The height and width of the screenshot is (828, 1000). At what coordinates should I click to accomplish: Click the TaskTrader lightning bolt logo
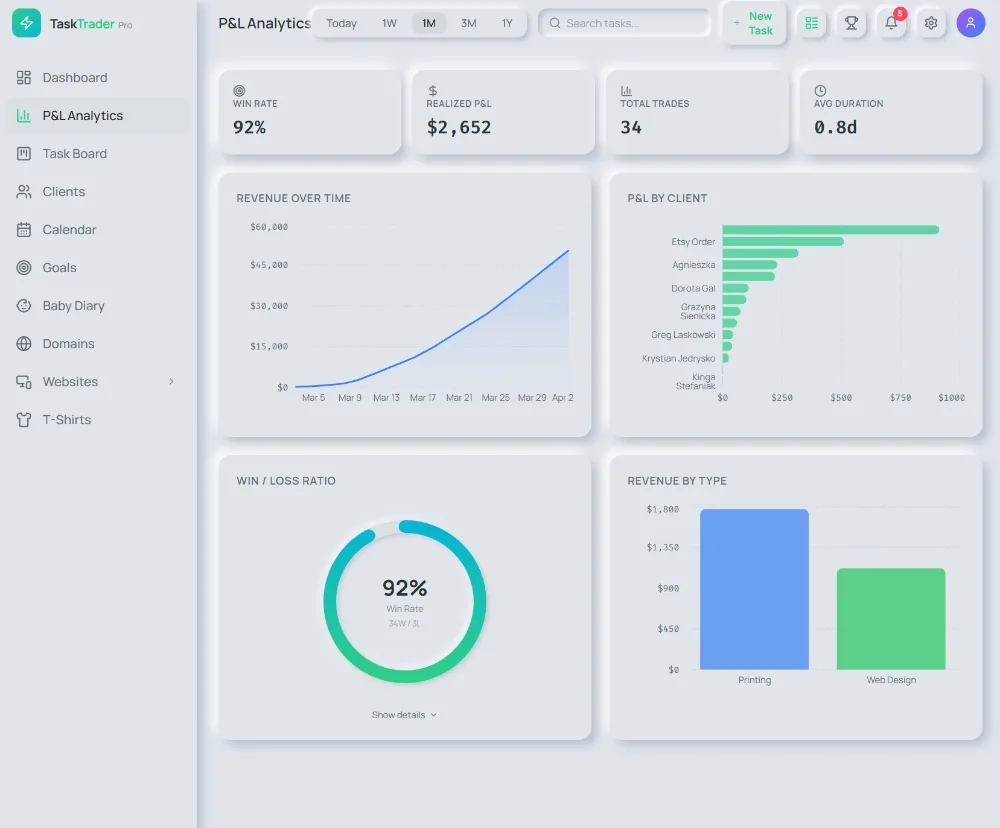(x=26, y=23)
